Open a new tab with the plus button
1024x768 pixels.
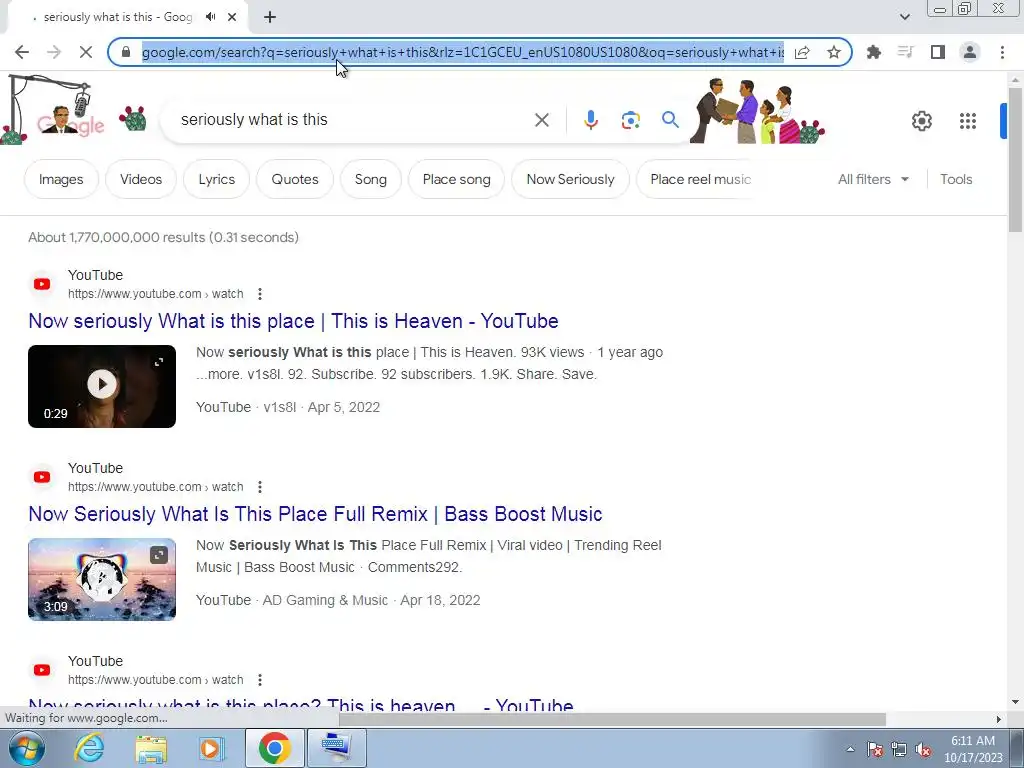(x=270, y=17)
